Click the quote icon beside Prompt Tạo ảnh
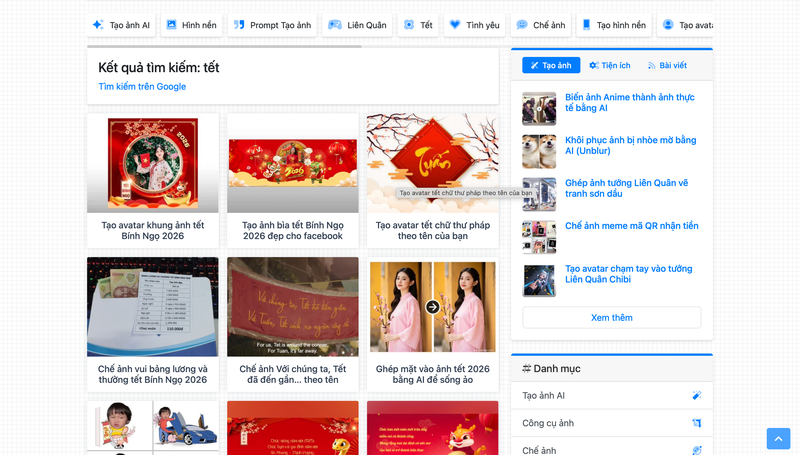 point(239,24)
